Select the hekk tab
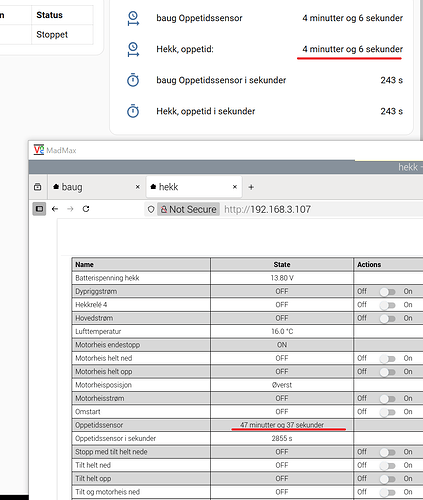Viewport: 423px width, 500px height. (x=194, y=187)
